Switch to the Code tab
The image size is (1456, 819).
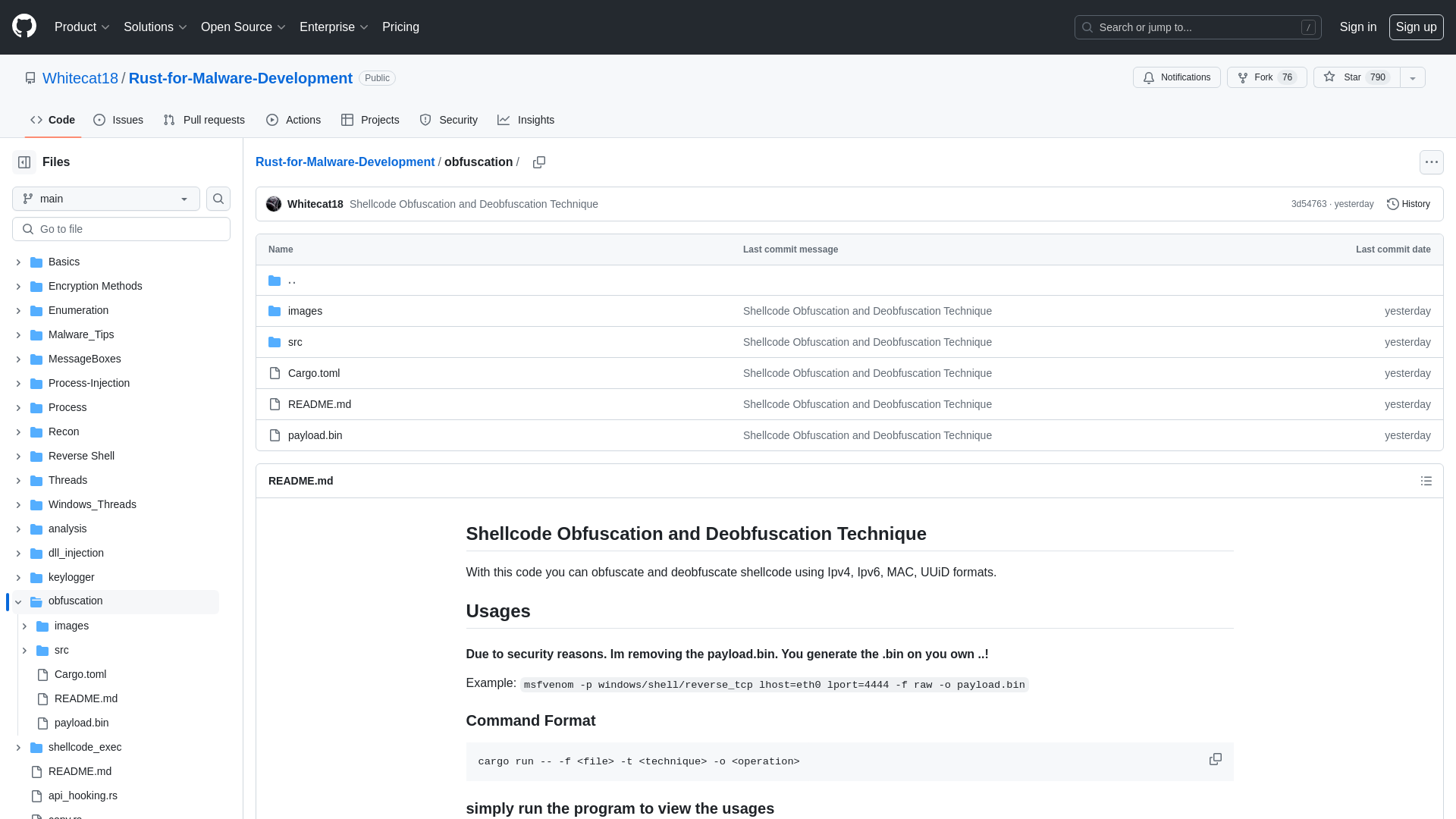(x=52, y=120)
